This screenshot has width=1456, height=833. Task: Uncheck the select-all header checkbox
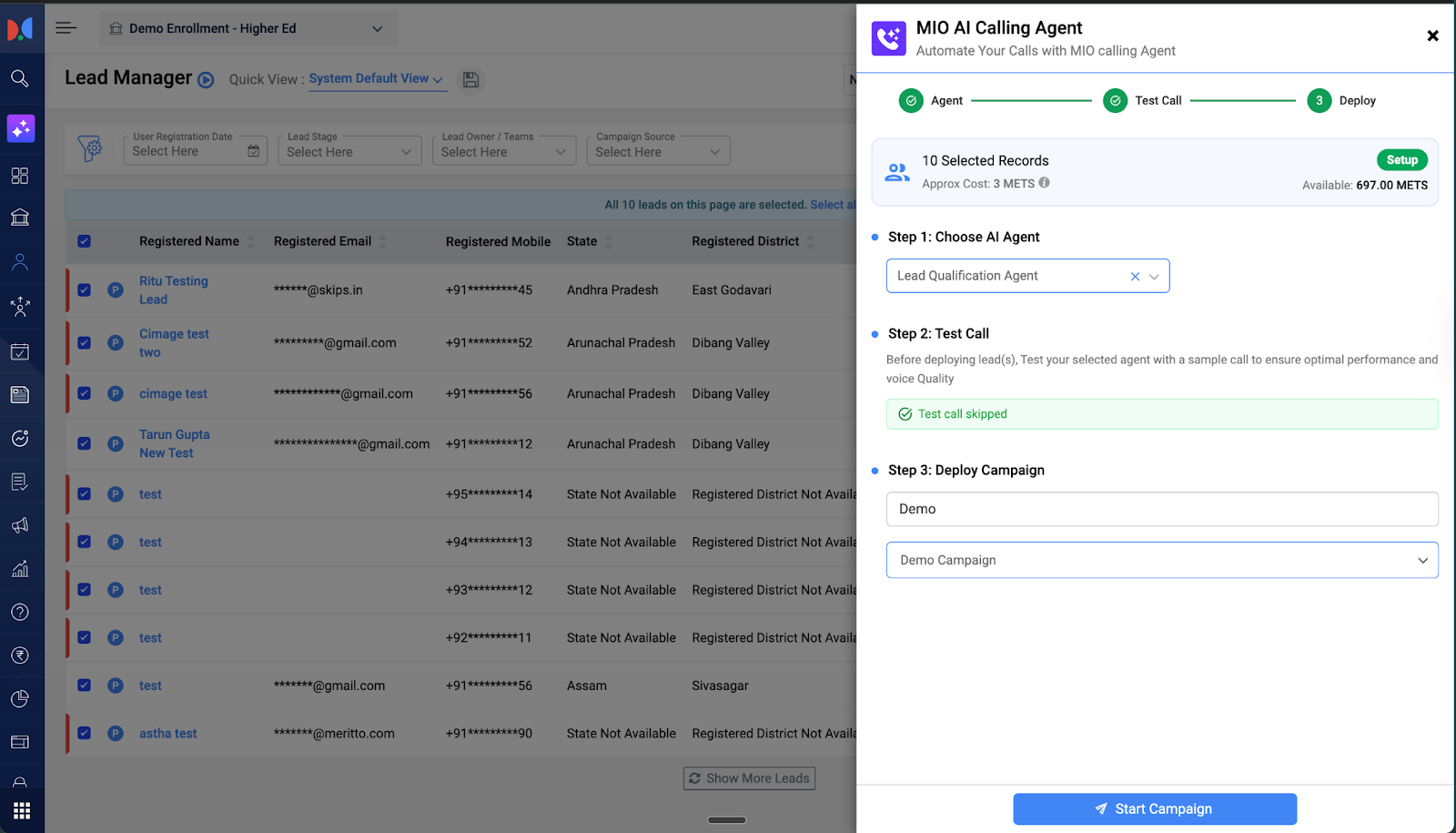click(x=85, y=241)
